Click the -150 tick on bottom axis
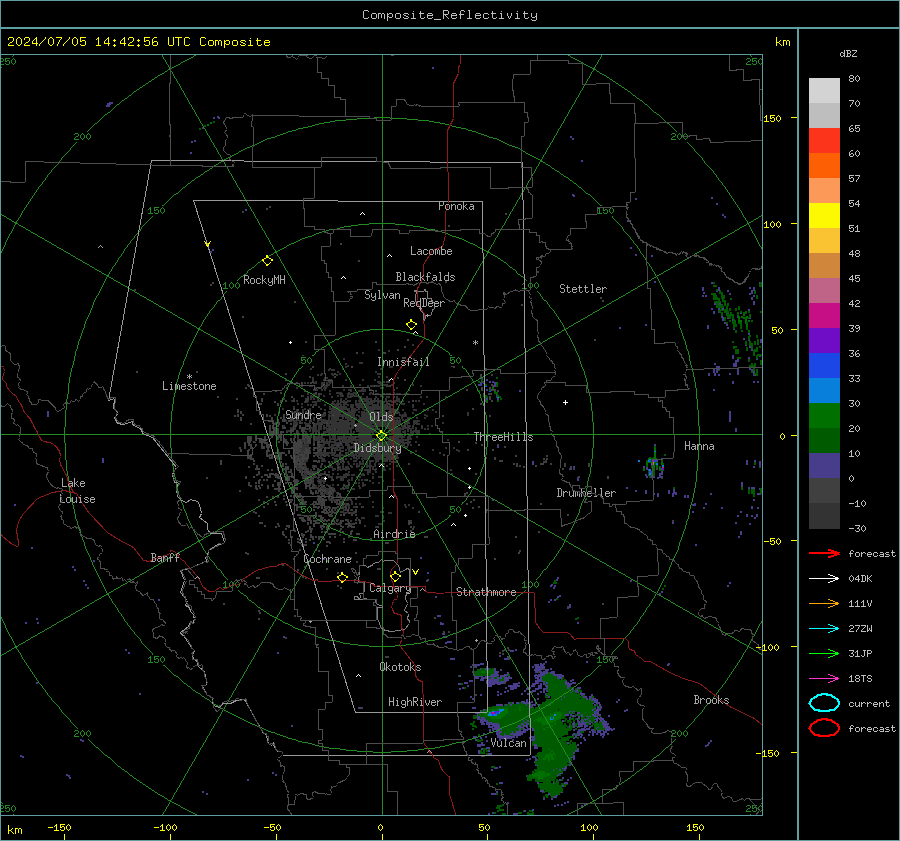The width and height of the screenshot is (900, 841). [x=59, y=827]
